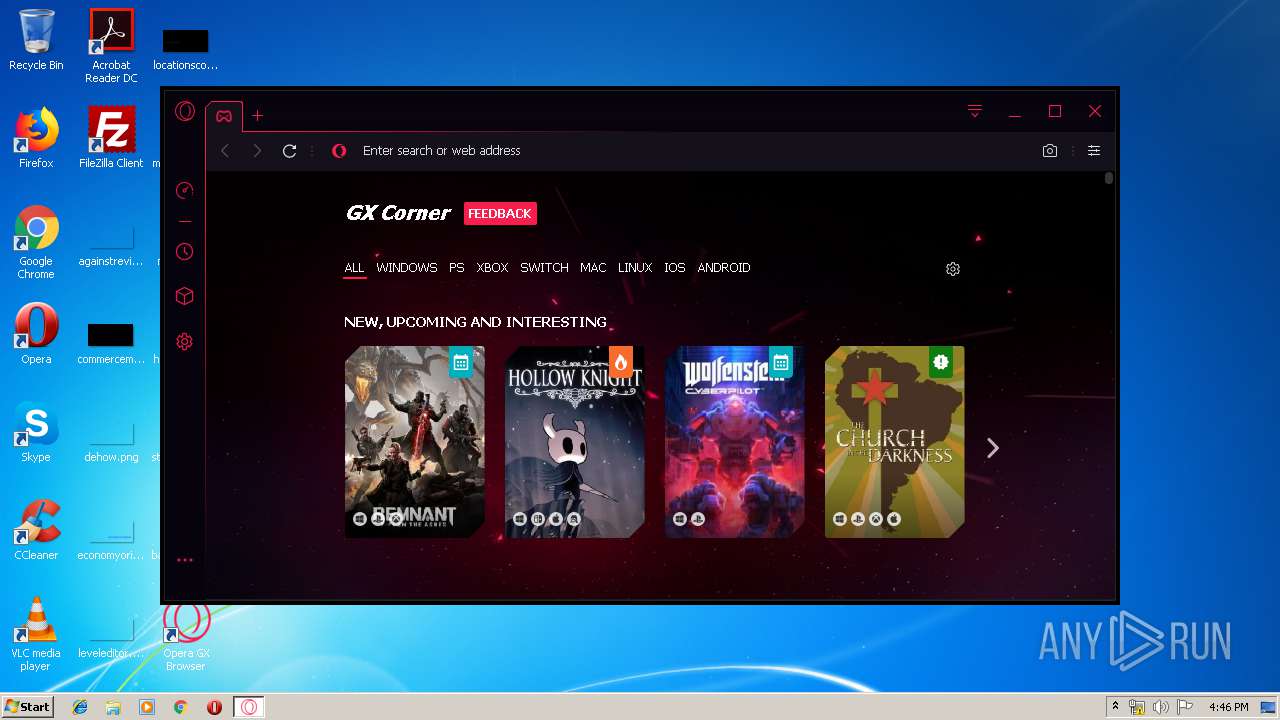Select the VLC media player desktop icon
The width and height of the screenshot is (1280, 720).
(36, 634)
